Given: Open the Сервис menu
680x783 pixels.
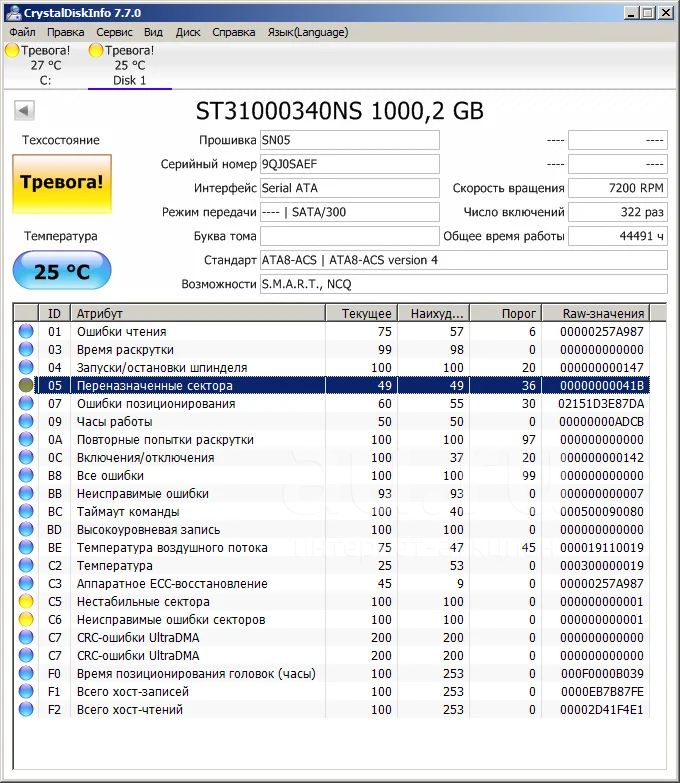Looking at the screenshot, I should (114, 32).
